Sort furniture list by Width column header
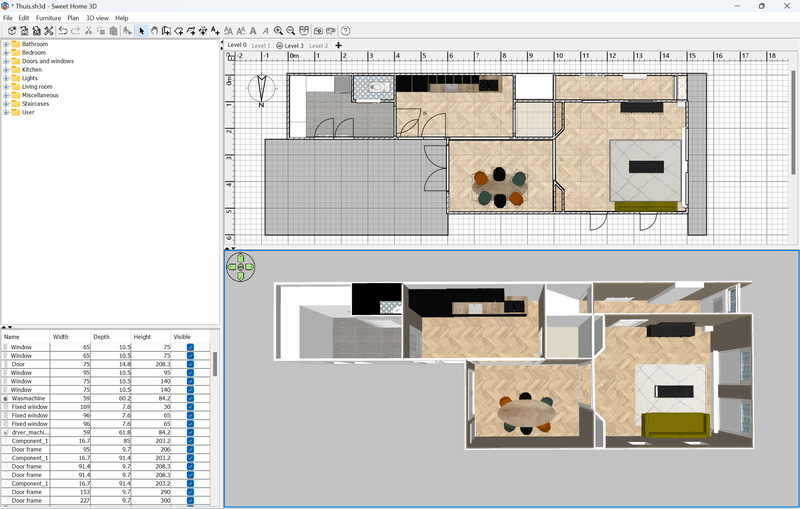 pyautogui.click(x=61, y=337)
